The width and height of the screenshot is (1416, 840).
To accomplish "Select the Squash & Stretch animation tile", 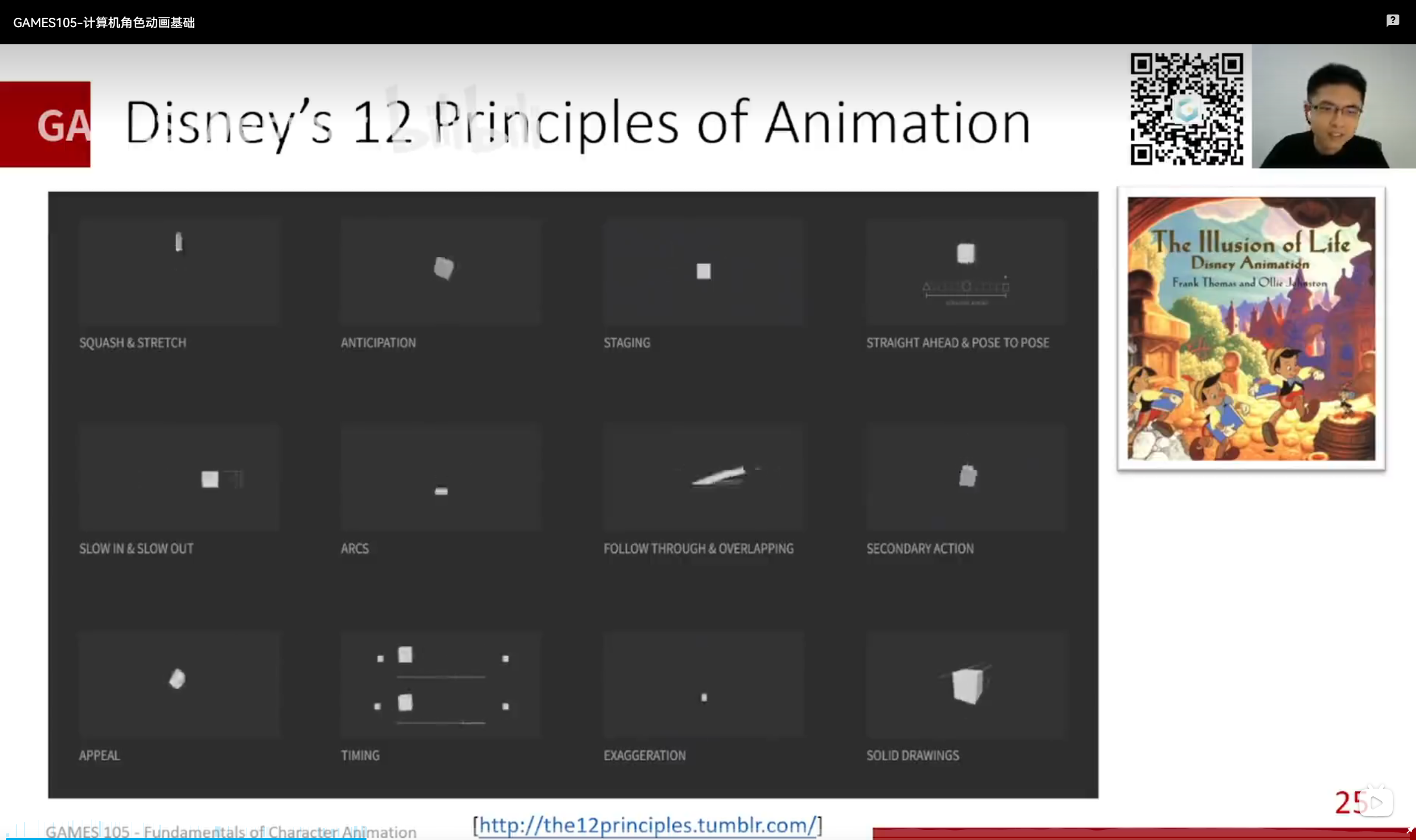I will tap(179, 272).
